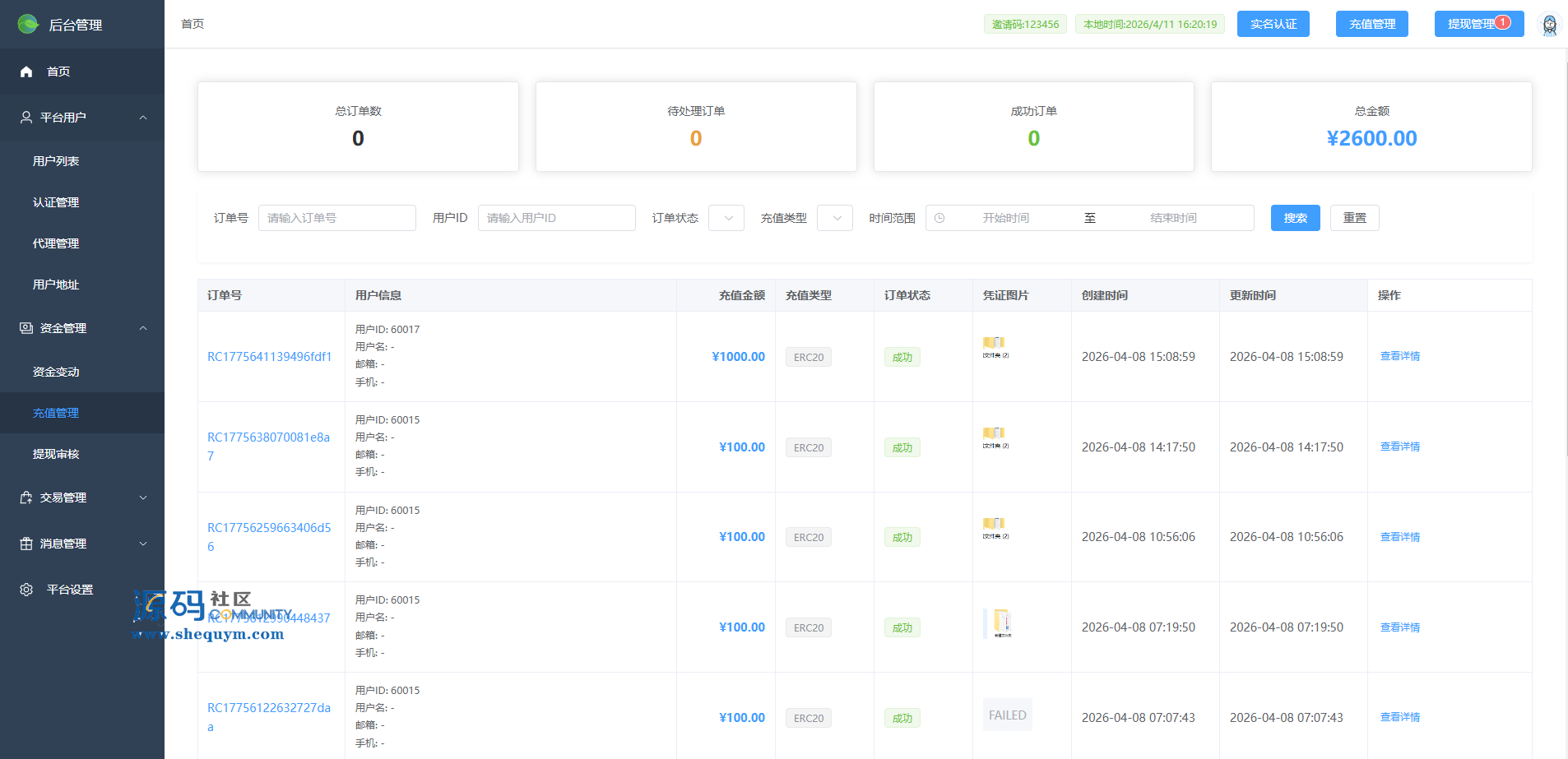Click the 重置 button
Screen dimensions: 1568x759
pos(1354,218)
